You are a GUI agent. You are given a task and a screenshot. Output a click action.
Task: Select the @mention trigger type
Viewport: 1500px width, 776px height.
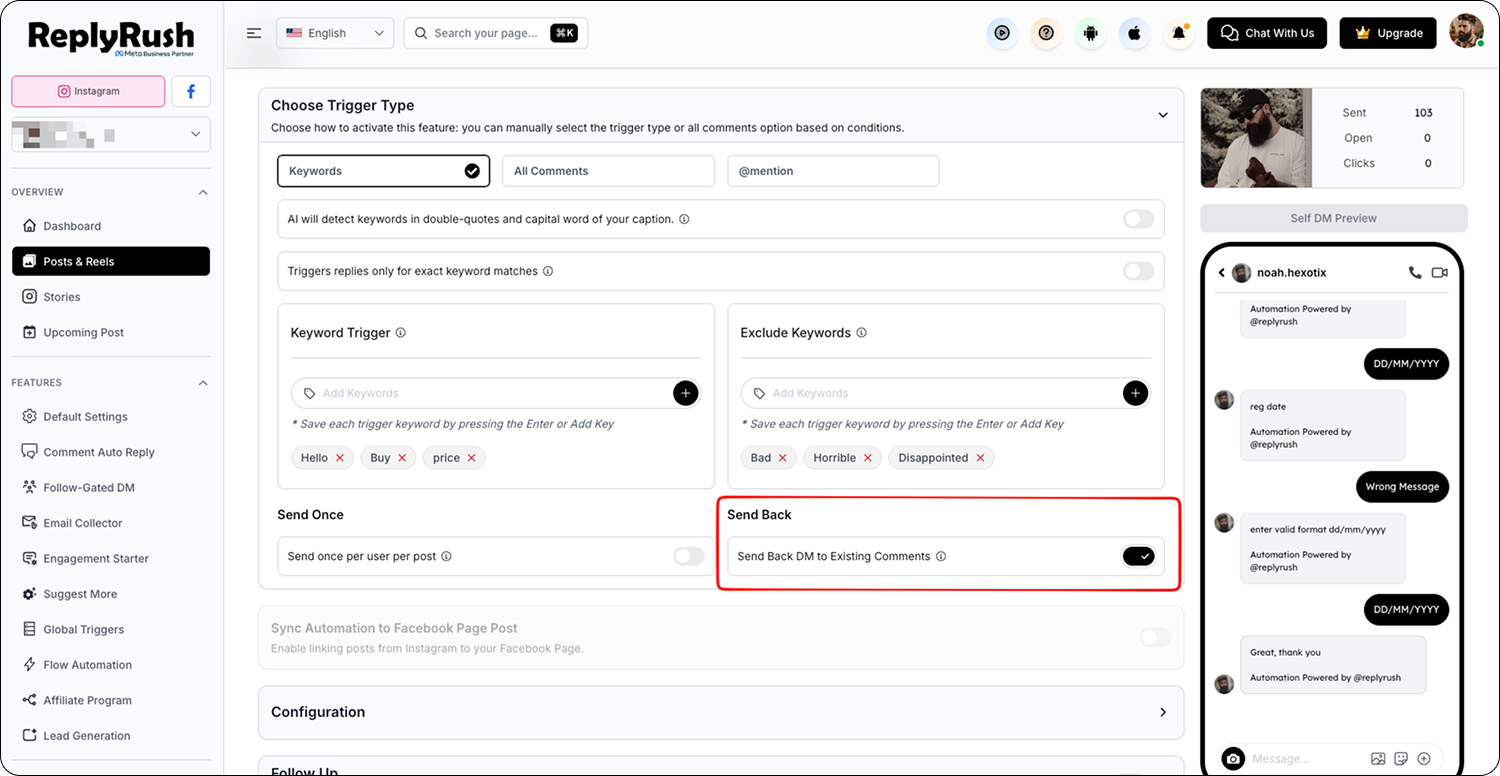[833, 171]
